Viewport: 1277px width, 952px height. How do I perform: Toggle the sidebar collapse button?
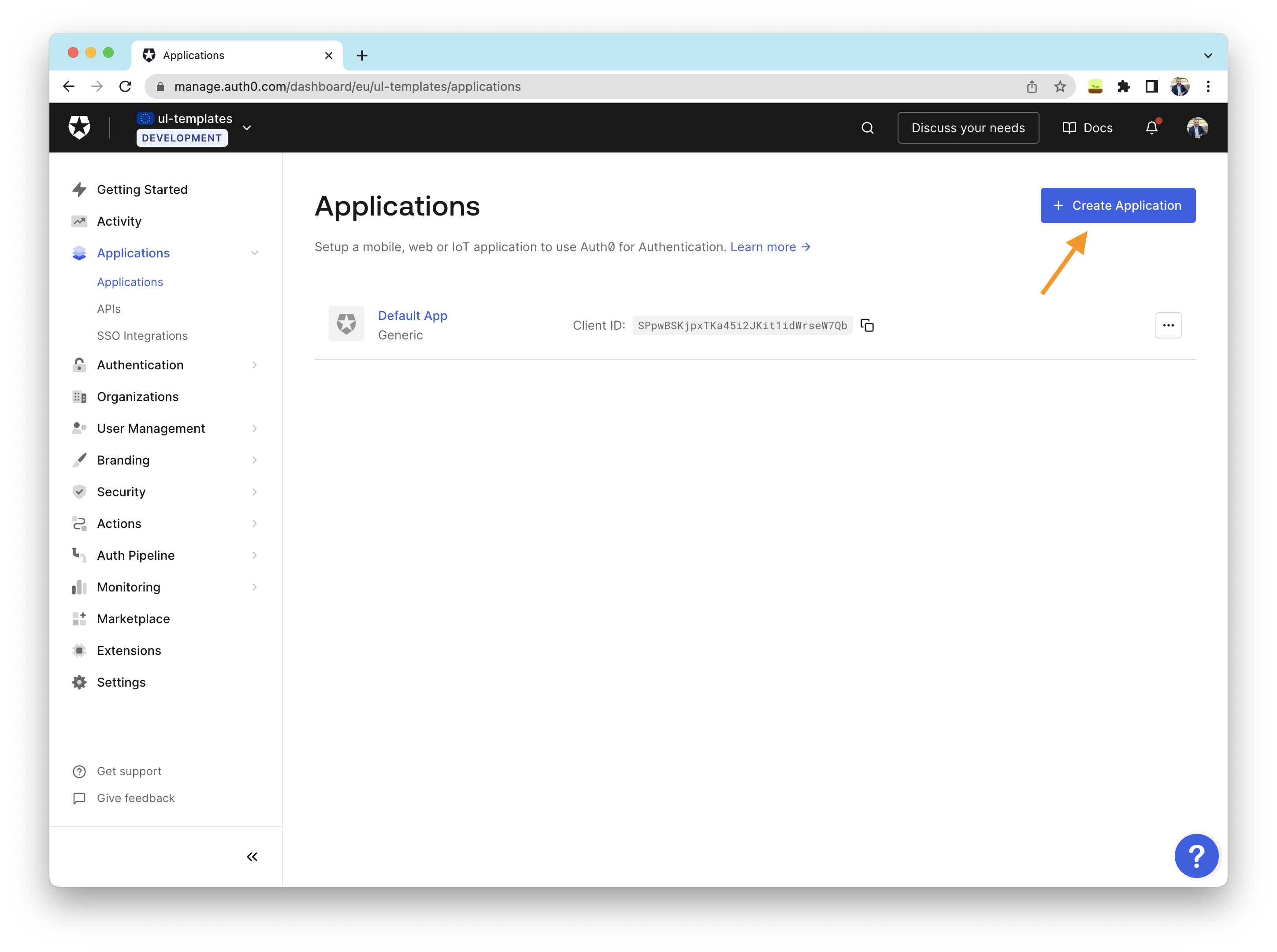tap(253, 857)
